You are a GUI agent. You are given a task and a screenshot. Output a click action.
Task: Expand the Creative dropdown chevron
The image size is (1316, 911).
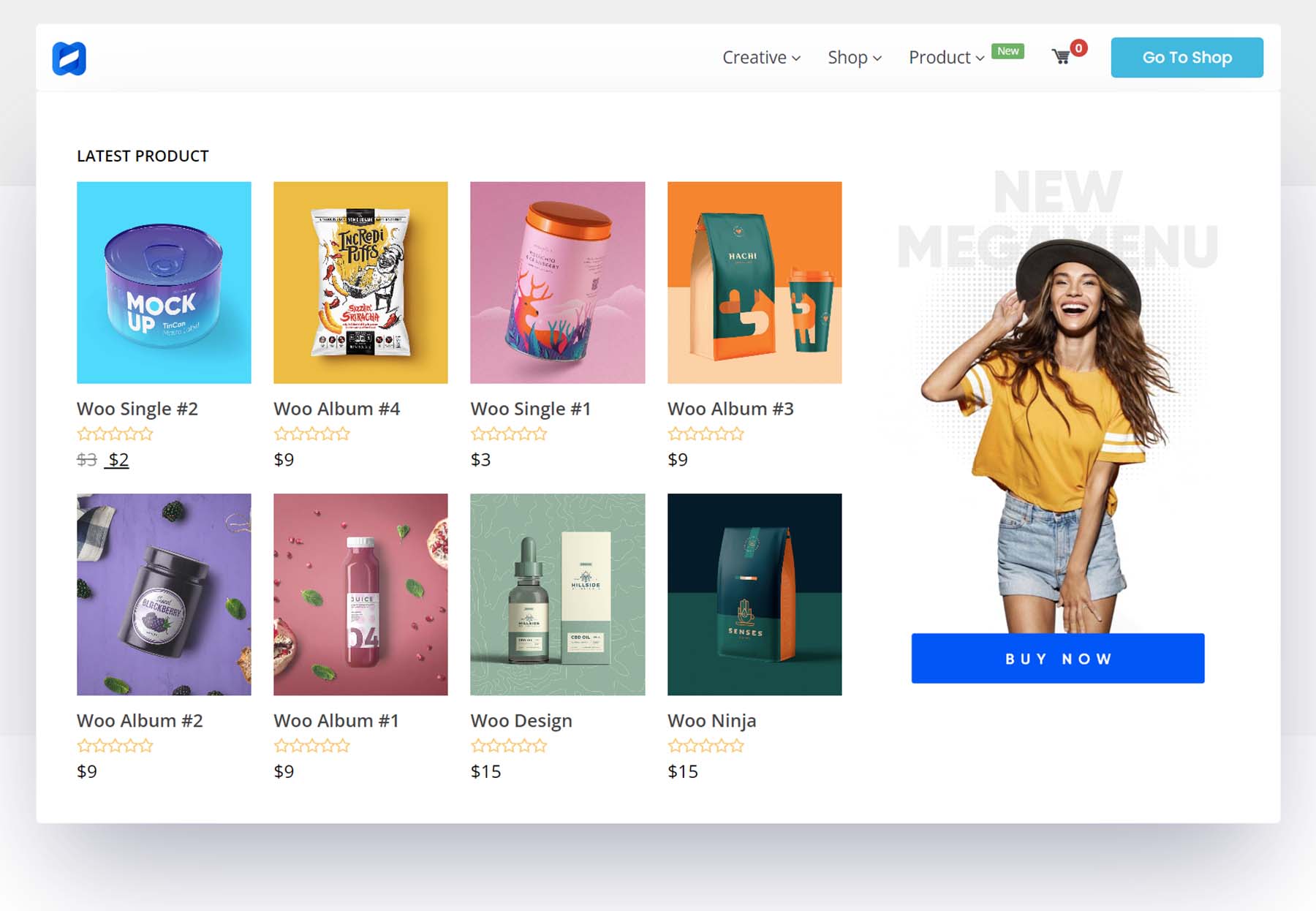coord(795,58)
